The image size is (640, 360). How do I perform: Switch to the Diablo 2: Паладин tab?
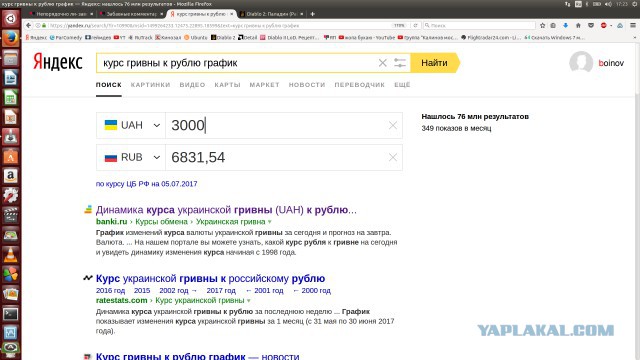point(271,14)
